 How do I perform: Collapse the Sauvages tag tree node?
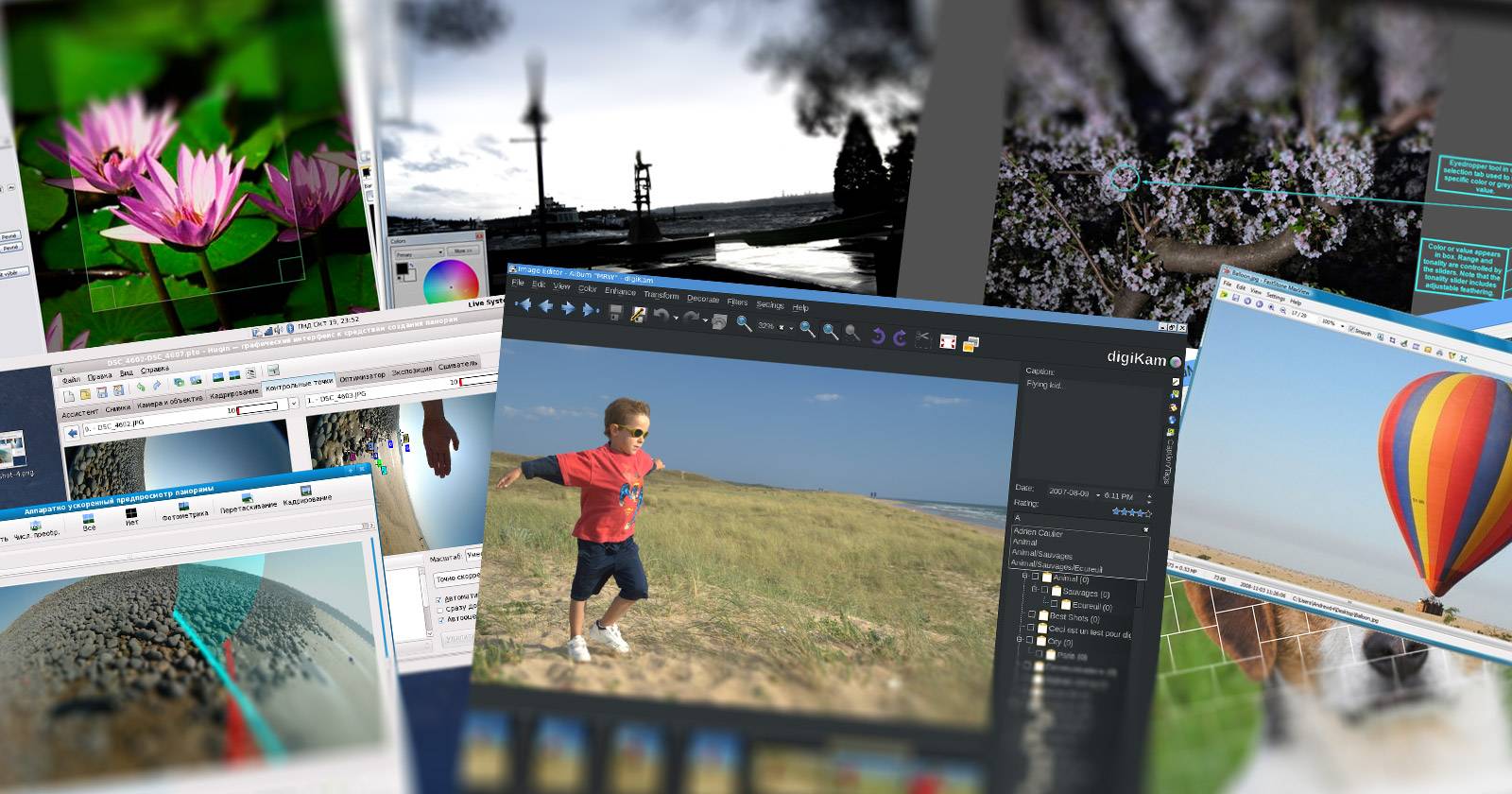click(1035, 590)
